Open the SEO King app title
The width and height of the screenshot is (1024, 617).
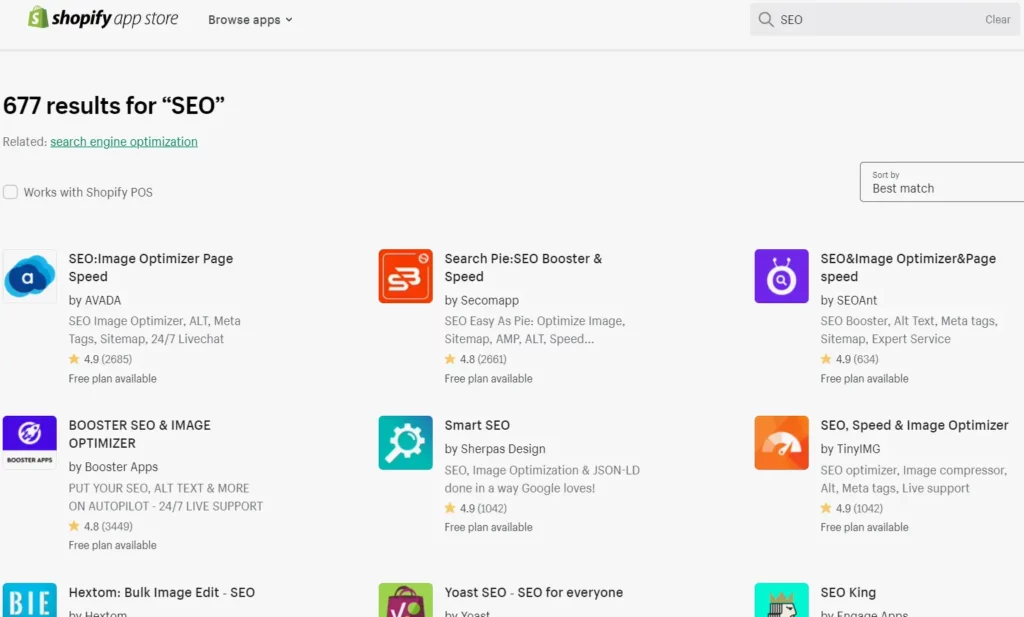tap(848, 592)
